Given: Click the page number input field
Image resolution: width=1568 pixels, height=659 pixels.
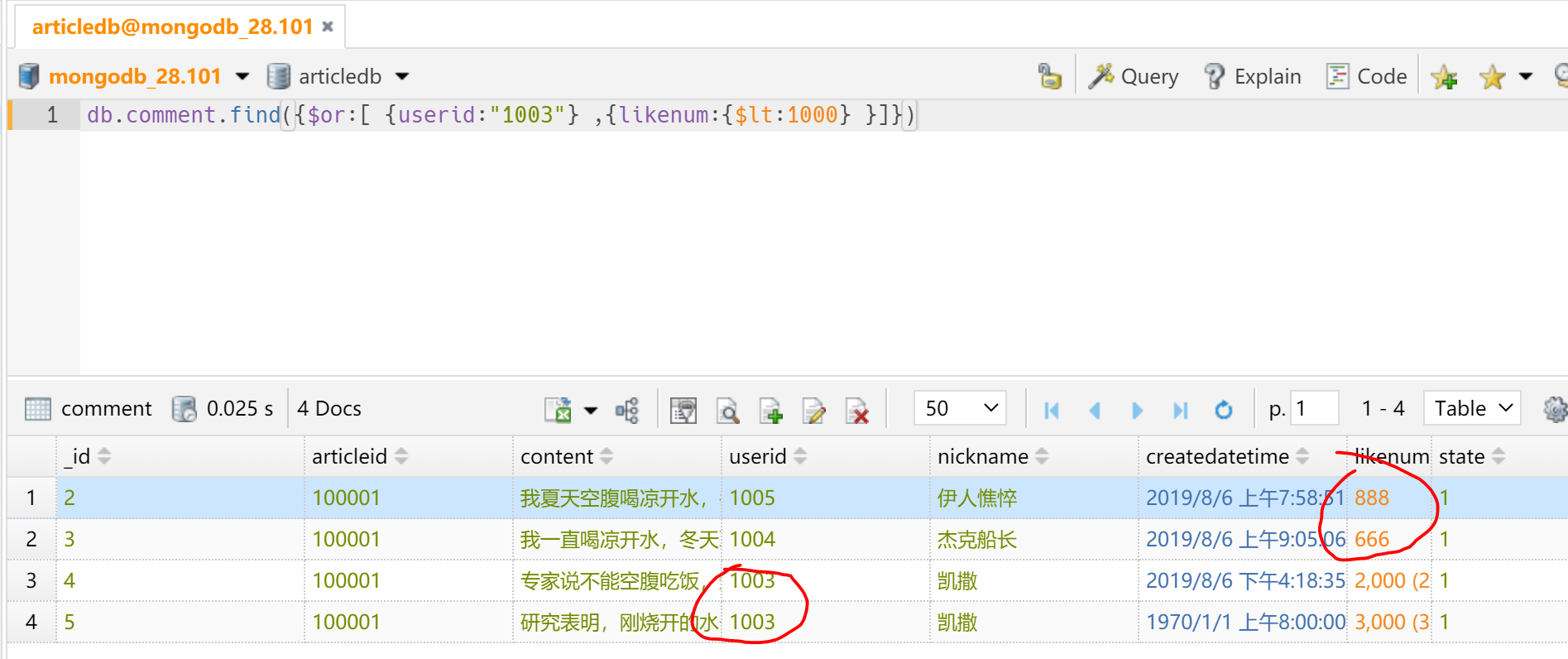Looking at the screenshot, I should tap(1314, 408).
